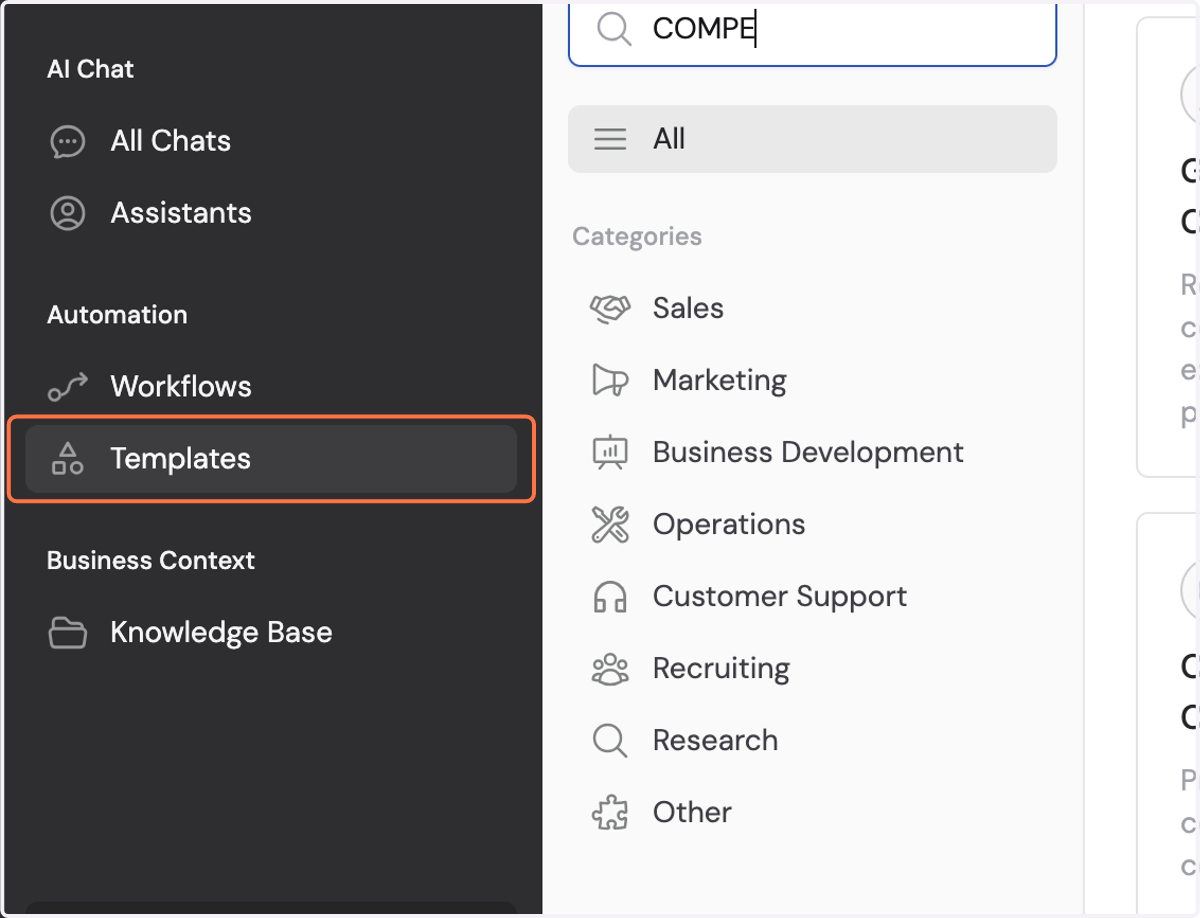Click the search magnifier icon in search box
1200x918 pixels.
(x=613, y=29)
